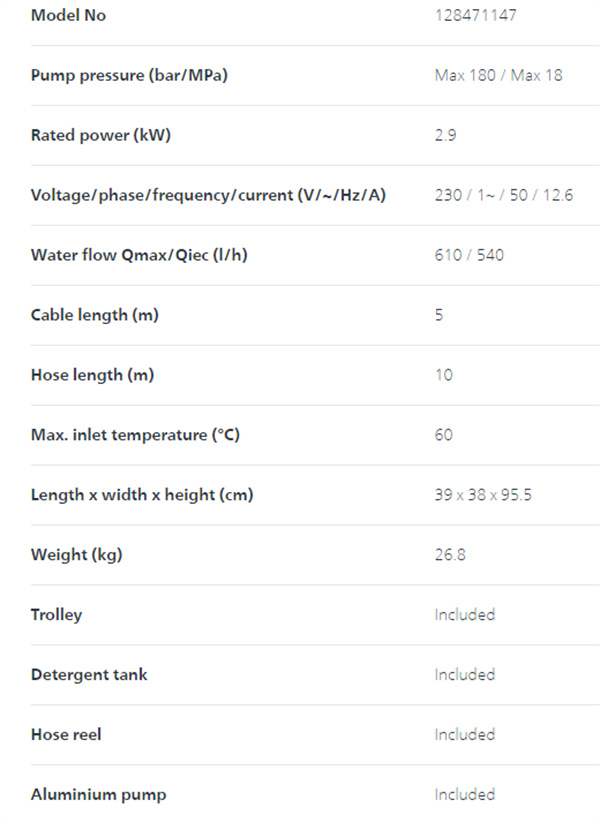Click the Detergent tank row label
This screenshot has height=823, width=600.
89,674
